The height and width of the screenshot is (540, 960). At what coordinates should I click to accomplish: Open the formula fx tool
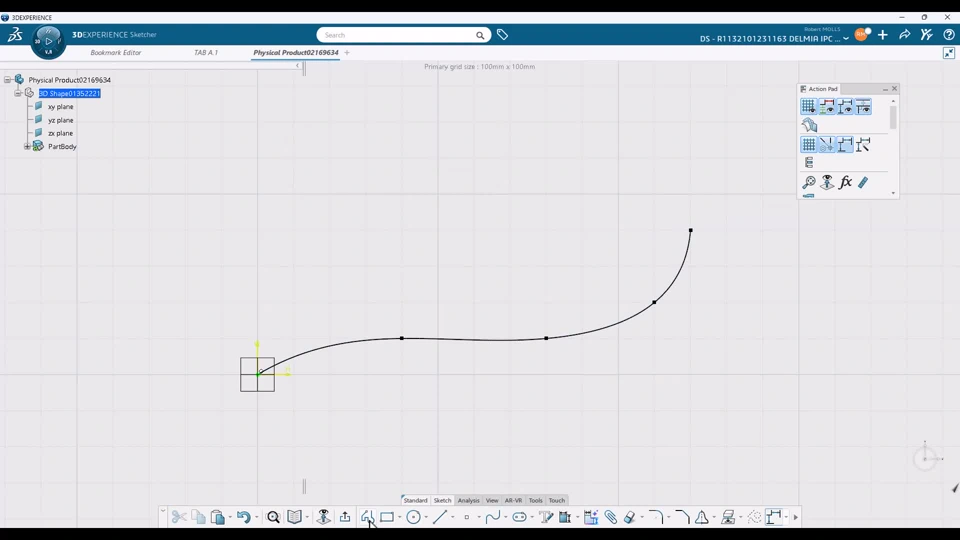845,182
